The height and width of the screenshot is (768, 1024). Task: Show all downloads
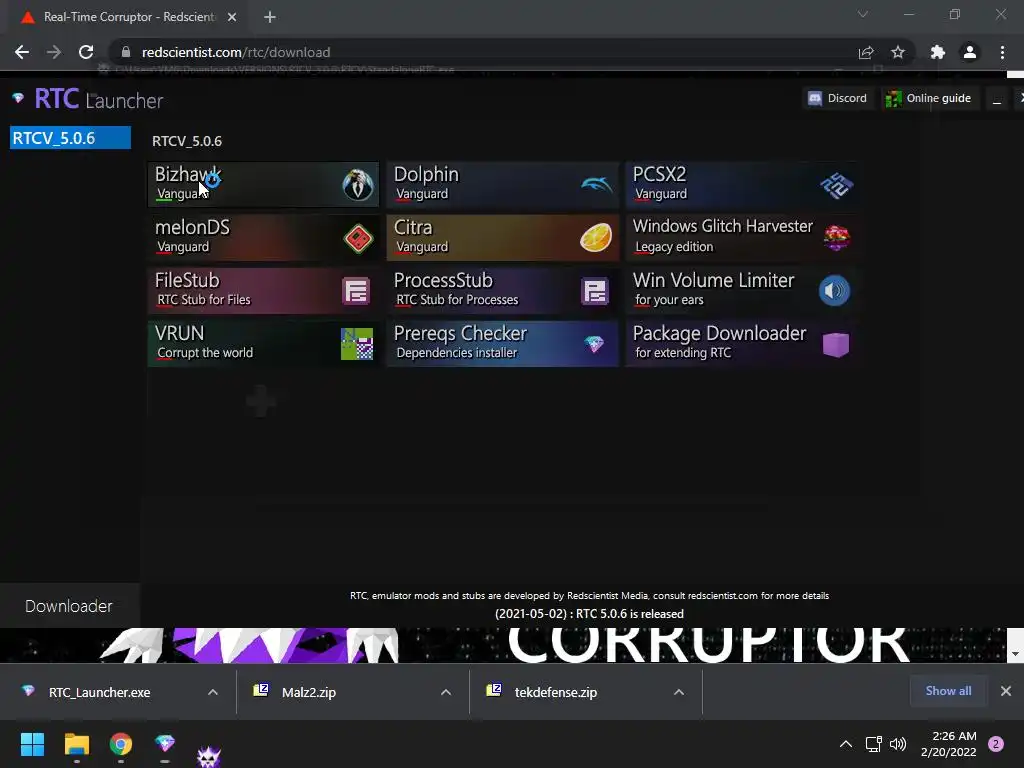[x=948, y=691]
